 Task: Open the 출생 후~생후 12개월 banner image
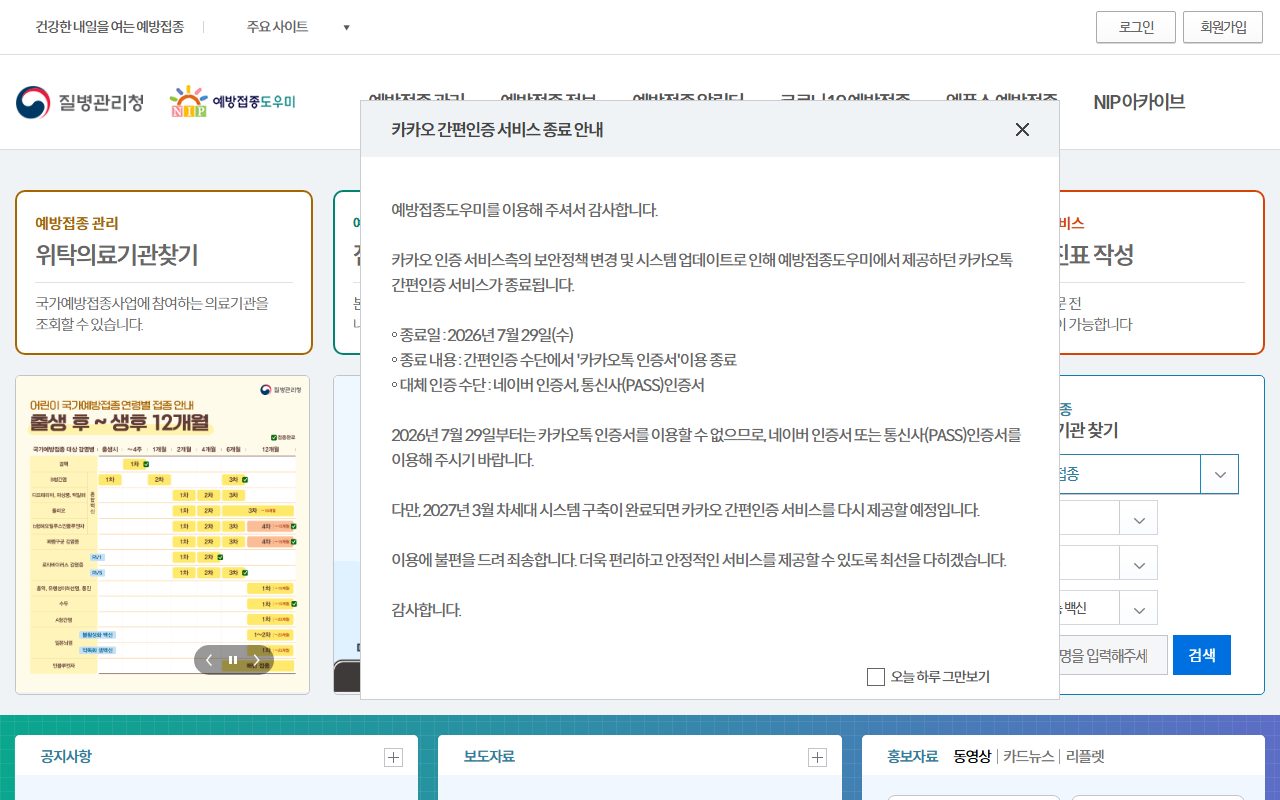click(163, 534)
